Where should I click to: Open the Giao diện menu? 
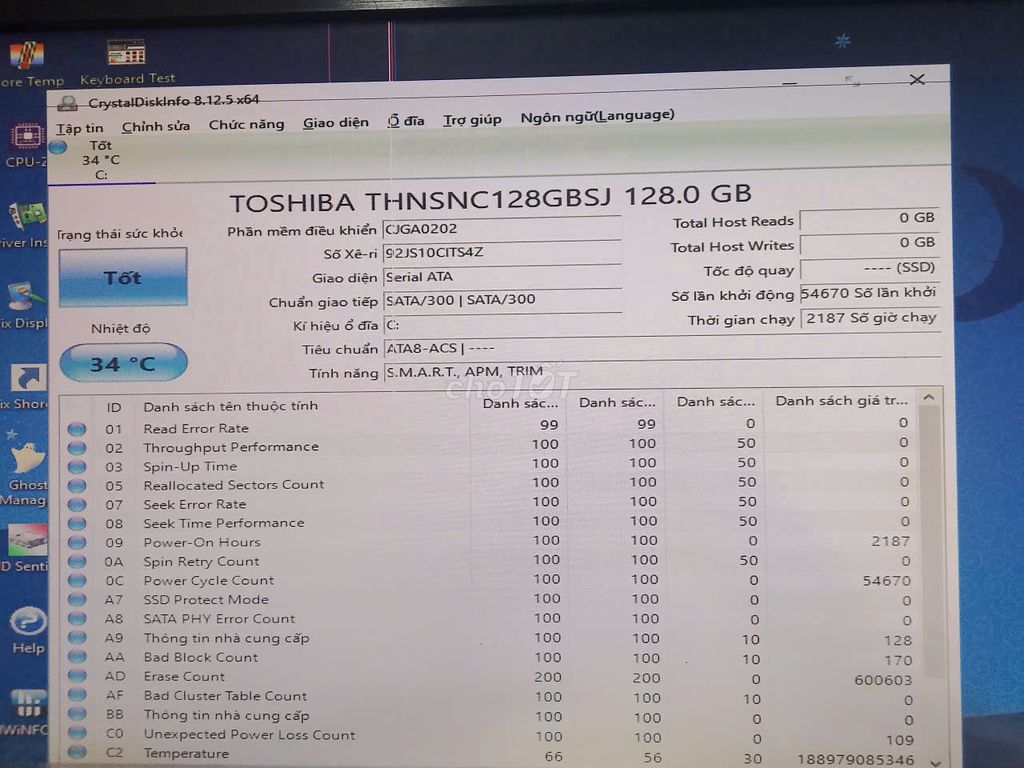coord(336,122)
